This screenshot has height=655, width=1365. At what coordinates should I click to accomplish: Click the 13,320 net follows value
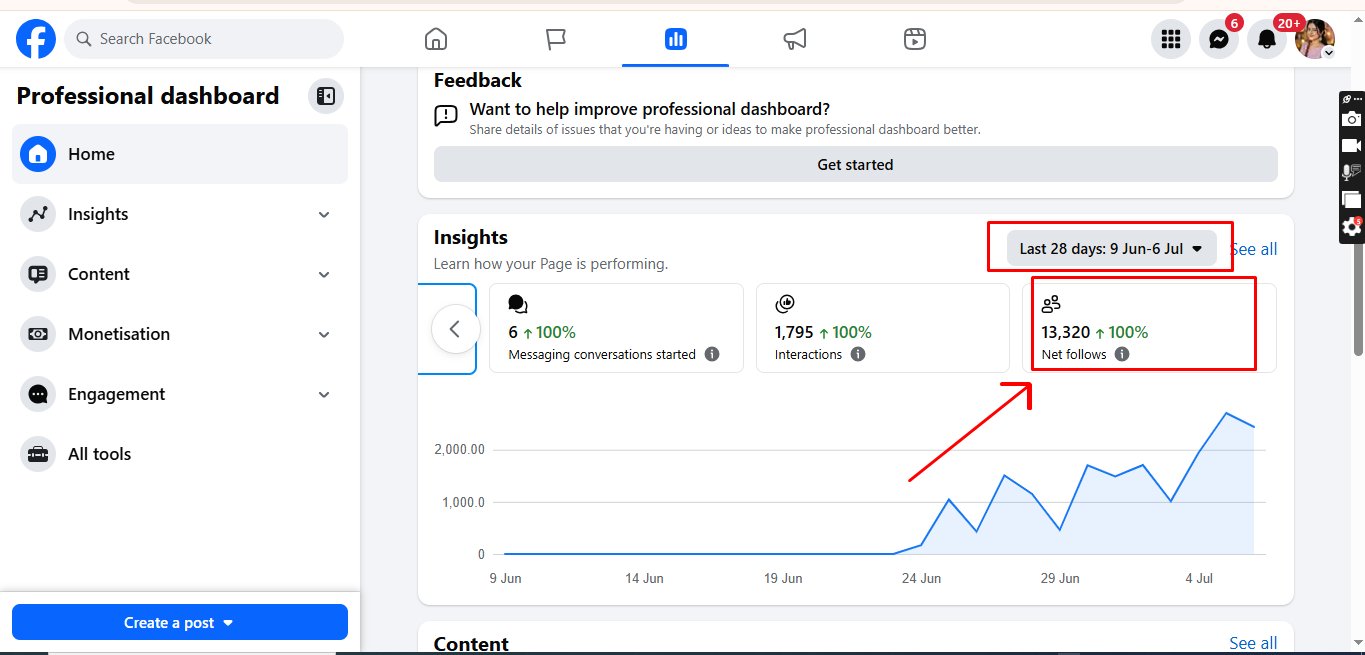pos(1066,332)
